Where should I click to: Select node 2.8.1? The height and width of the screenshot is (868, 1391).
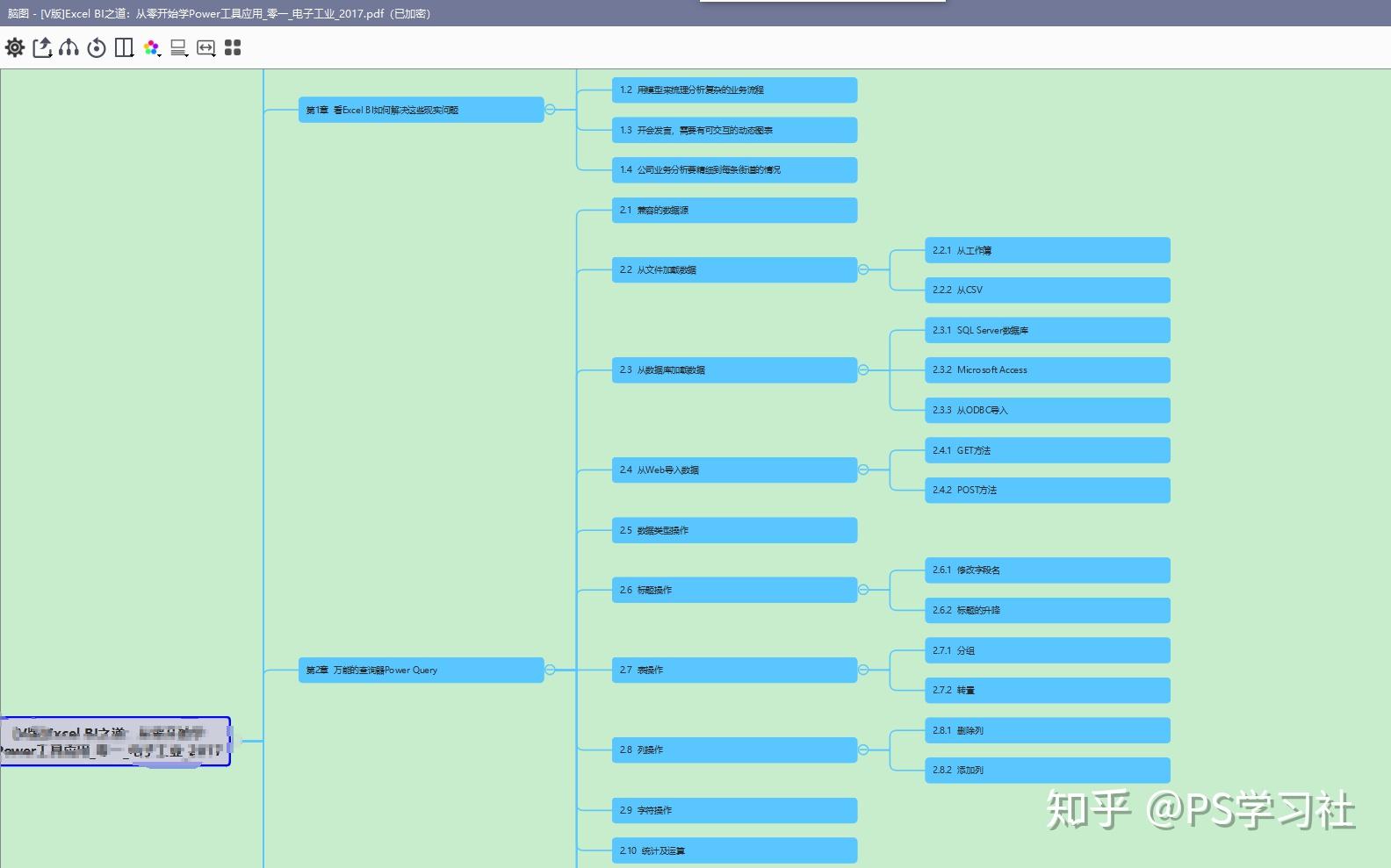click(1048, 730)
